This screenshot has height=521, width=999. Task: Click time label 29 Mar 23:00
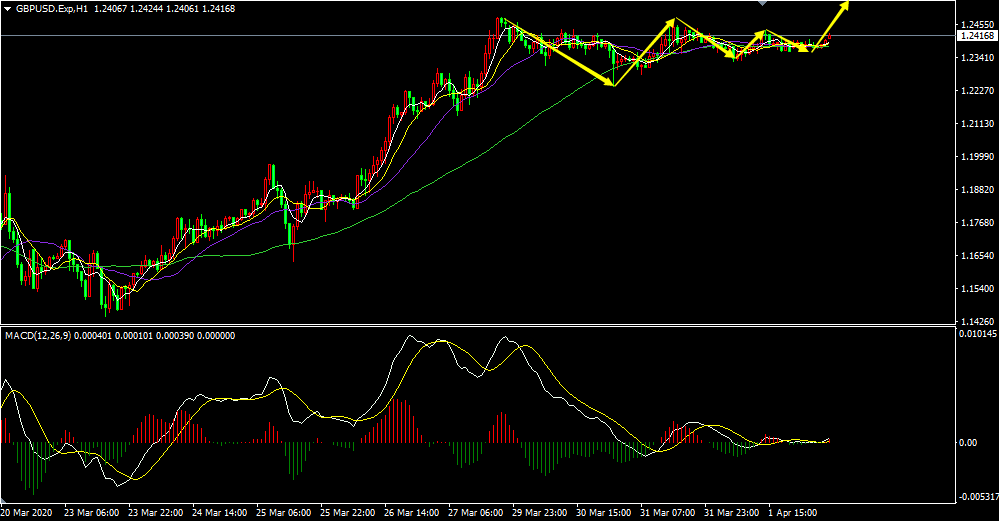[540, 513]
